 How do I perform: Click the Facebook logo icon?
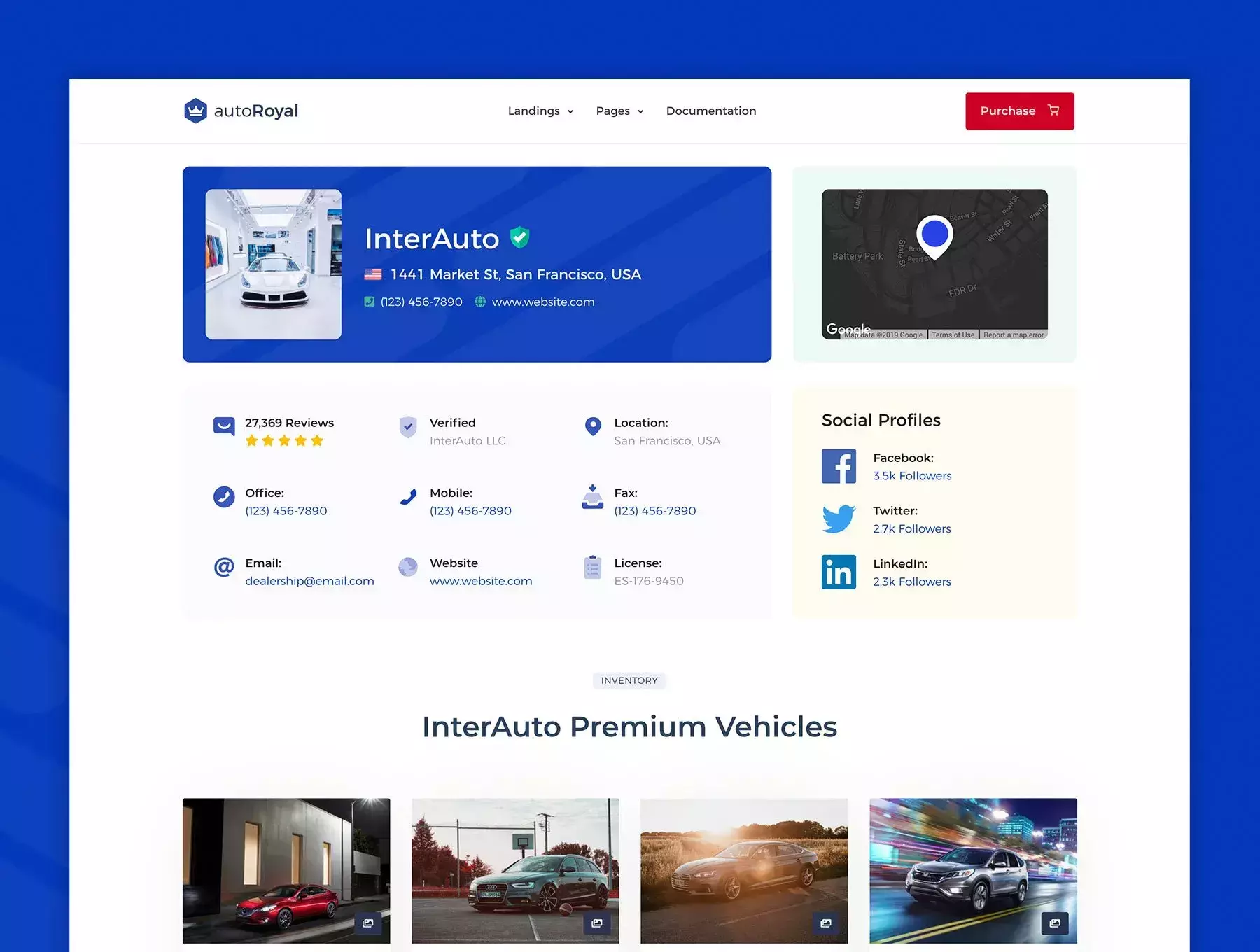[x=839, y=466]
